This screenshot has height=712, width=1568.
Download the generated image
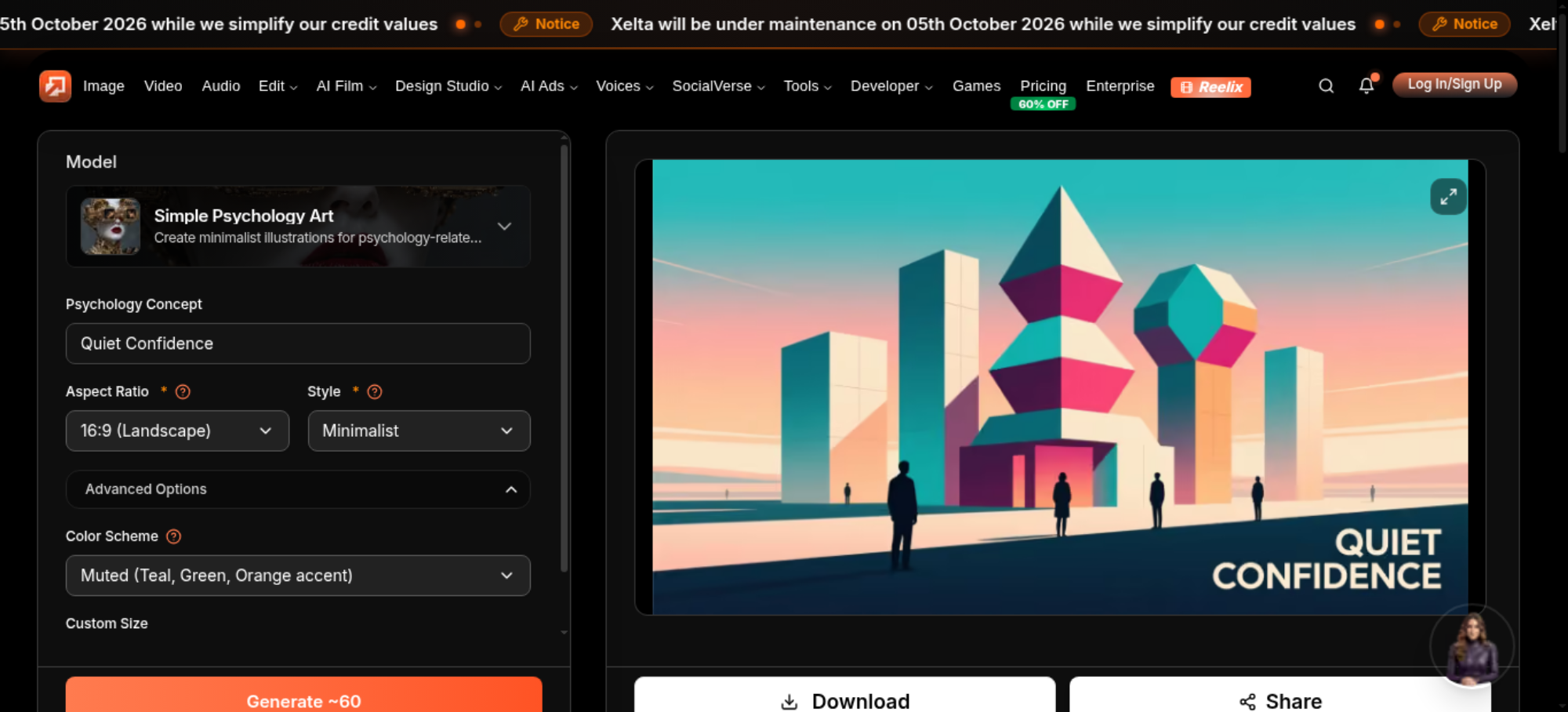(844, 695)
